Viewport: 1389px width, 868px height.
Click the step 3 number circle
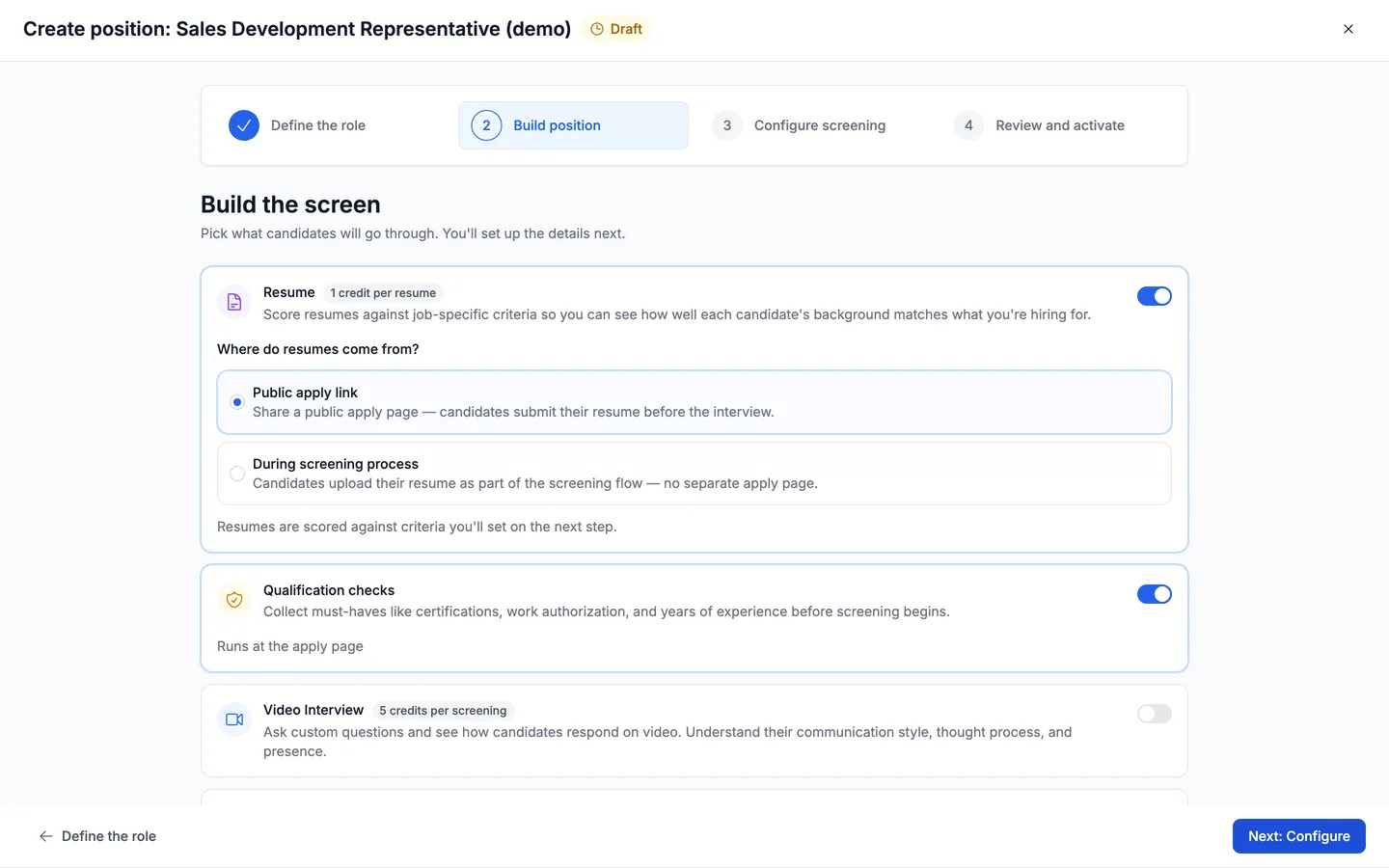click(727, 125)
